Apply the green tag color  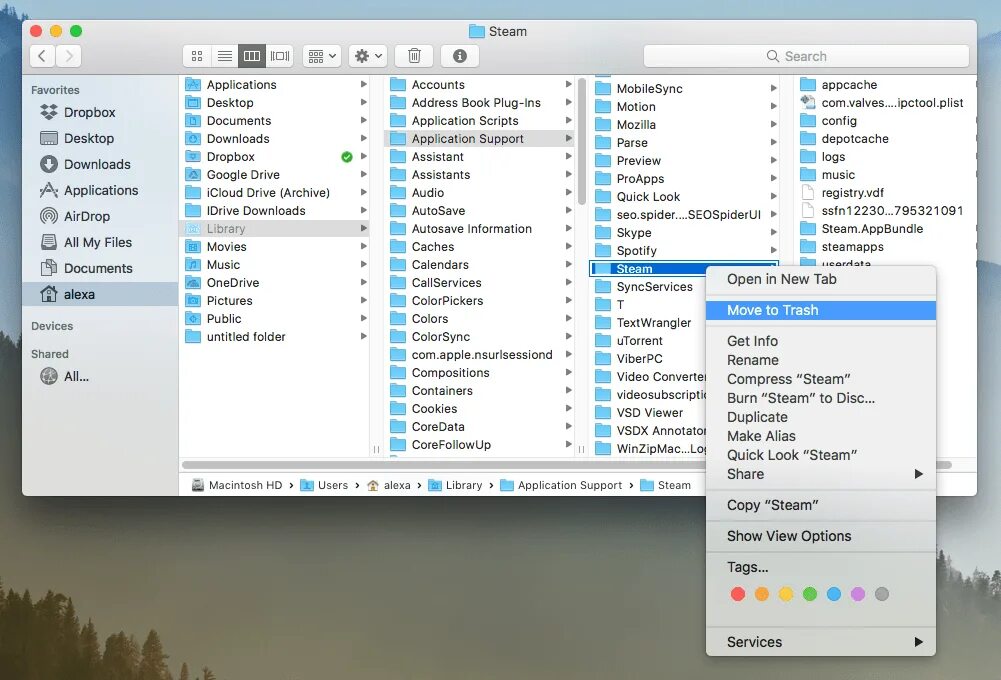809,594
